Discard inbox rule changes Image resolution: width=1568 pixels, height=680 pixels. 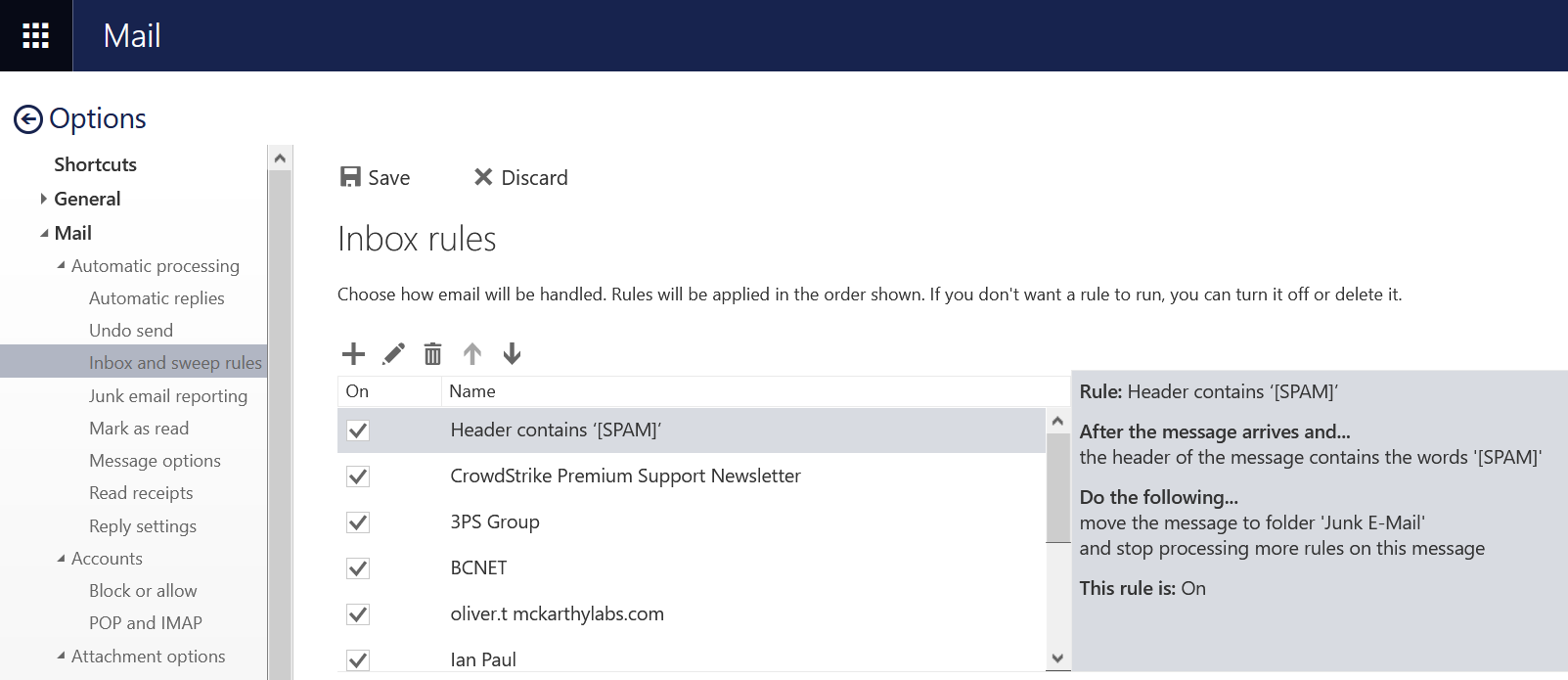(520, 178)
